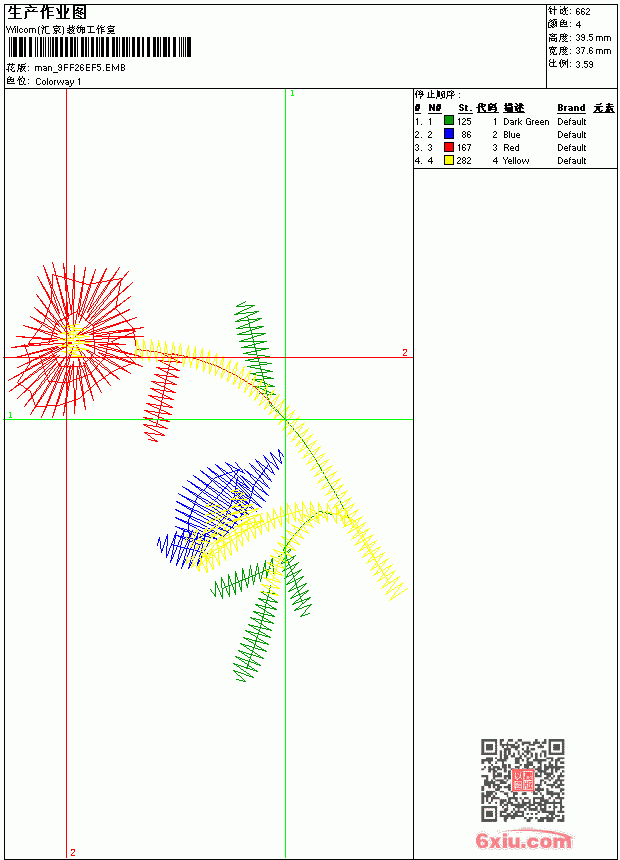This screenshot has width=620, height=860.
Task: Click the Blue thread color swatch
Action: (449, 134)
